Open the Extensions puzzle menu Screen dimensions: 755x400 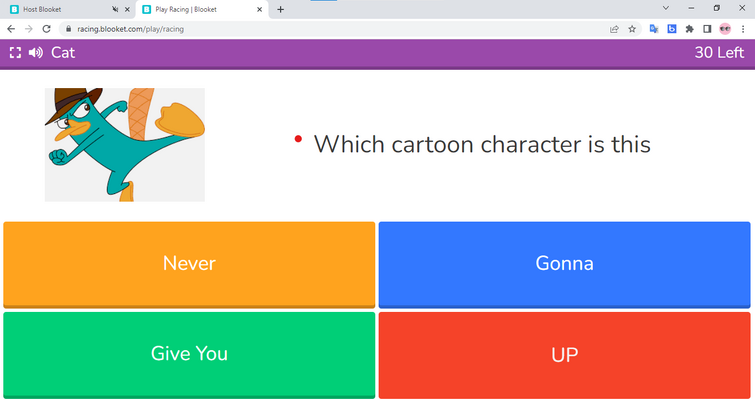tap(690, 29)
